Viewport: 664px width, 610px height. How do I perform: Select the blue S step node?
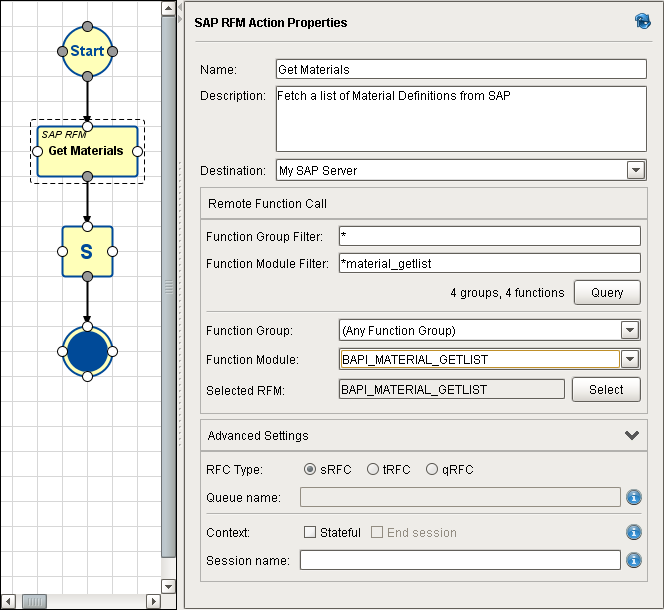coord(87,251)
